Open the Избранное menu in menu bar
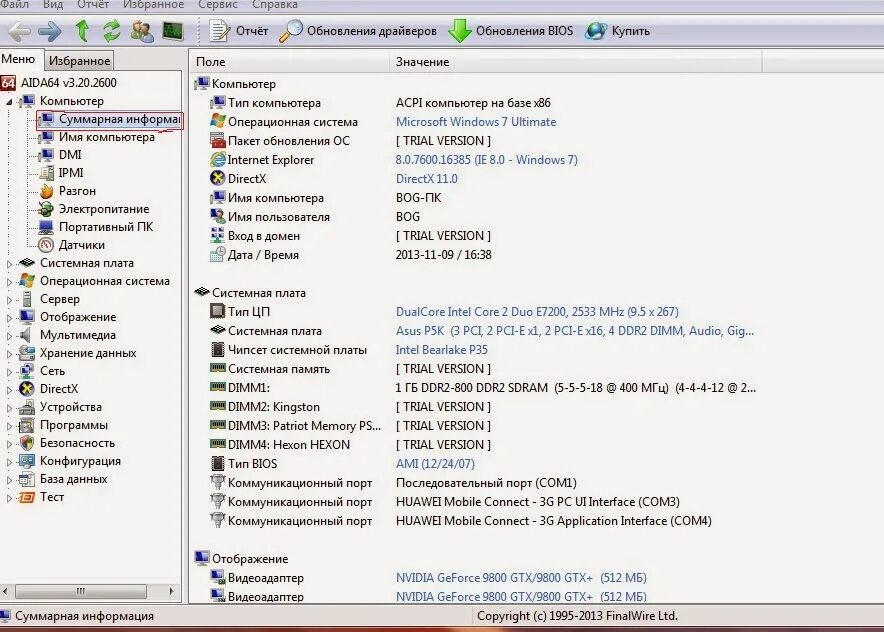The image size is (884, 632). 153,5
